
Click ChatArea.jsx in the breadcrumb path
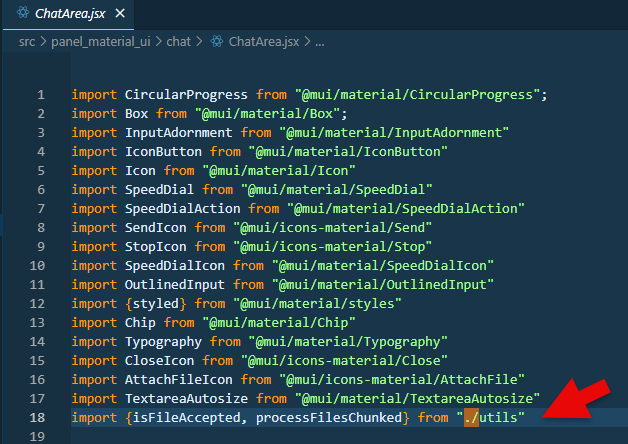coord(265,42)
